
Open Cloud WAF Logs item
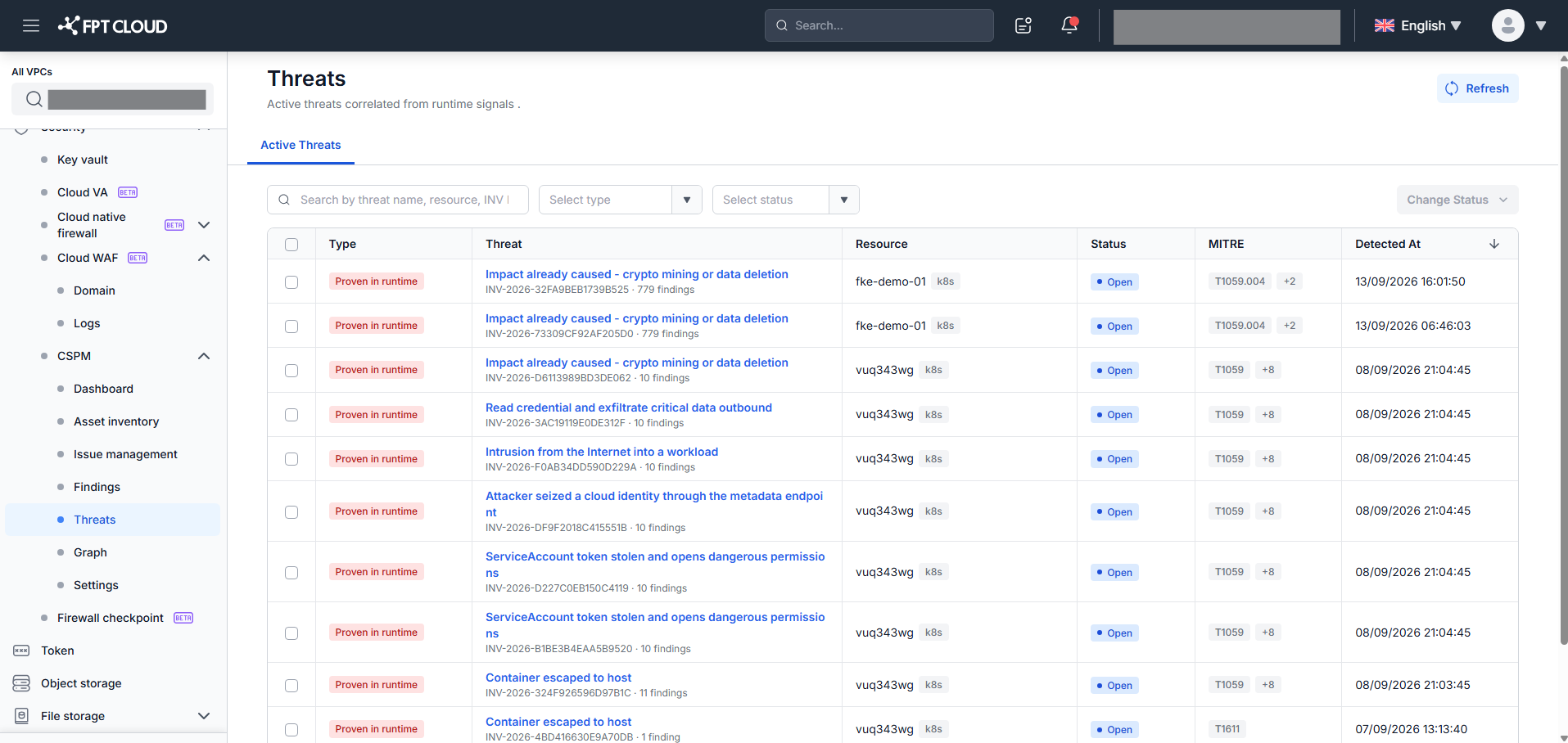click(x=87, y=323)
